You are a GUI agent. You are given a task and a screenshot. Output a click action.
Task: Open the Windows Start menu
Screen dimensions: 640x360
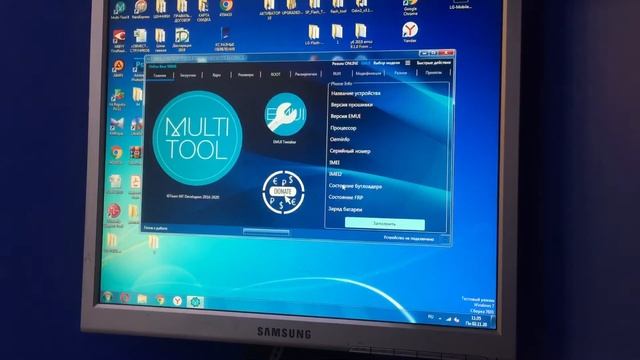pyautogui.click(x=108, y=297)
